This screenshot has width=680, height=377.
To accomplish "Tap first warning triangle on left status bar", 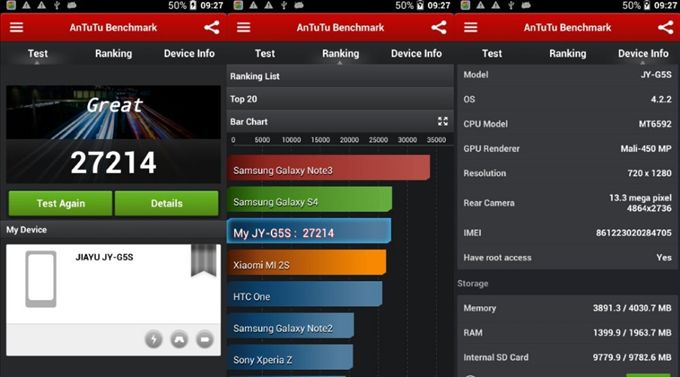I will [x=26, y=5].
